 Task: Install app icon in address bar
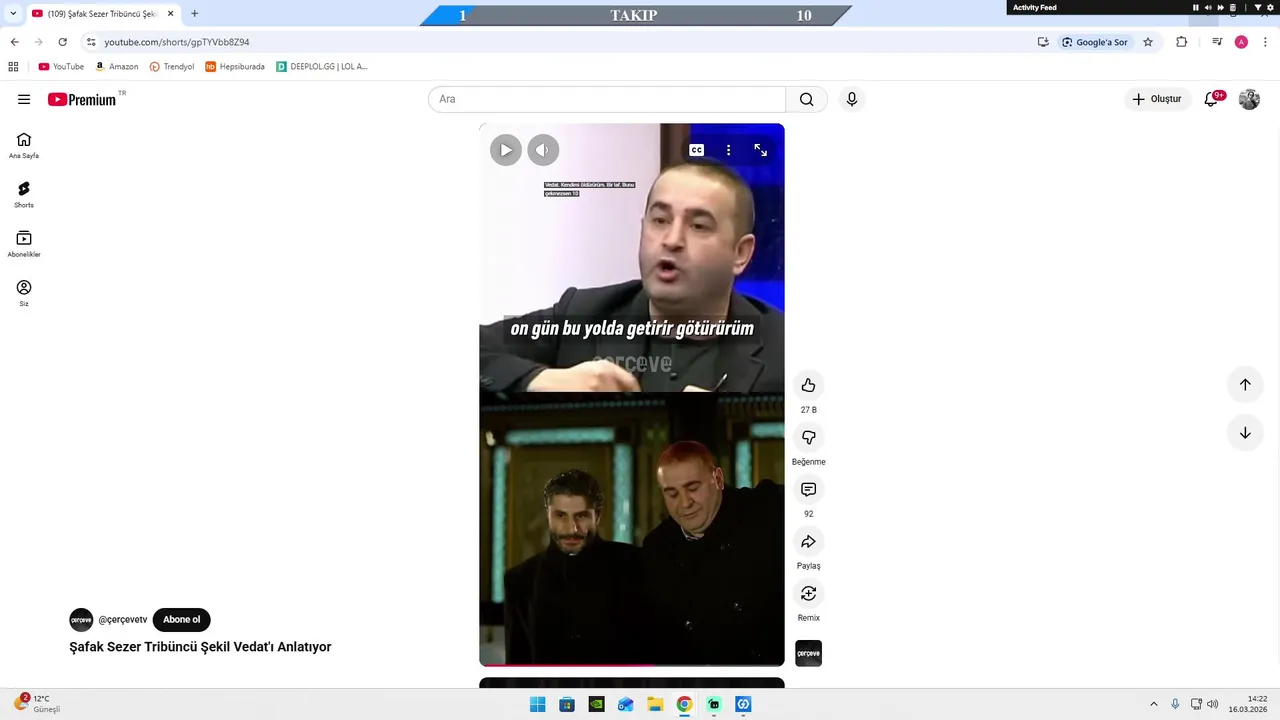coord(1043,42)
